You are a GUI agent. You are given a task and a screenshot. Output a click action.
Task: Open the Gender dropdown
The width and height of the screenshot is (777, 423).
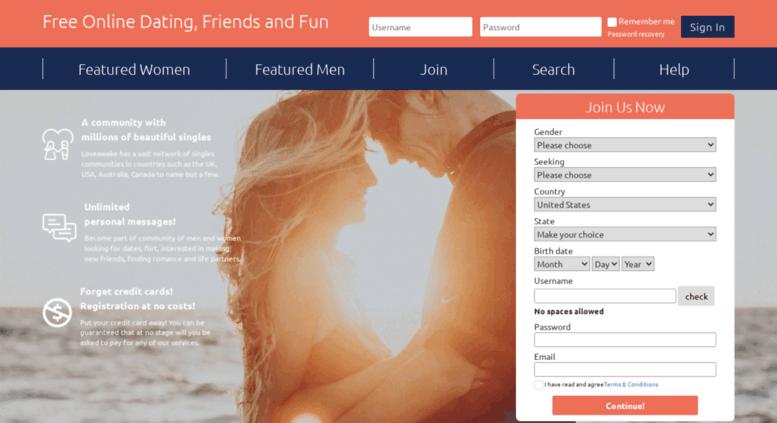[x=625, y=145]
